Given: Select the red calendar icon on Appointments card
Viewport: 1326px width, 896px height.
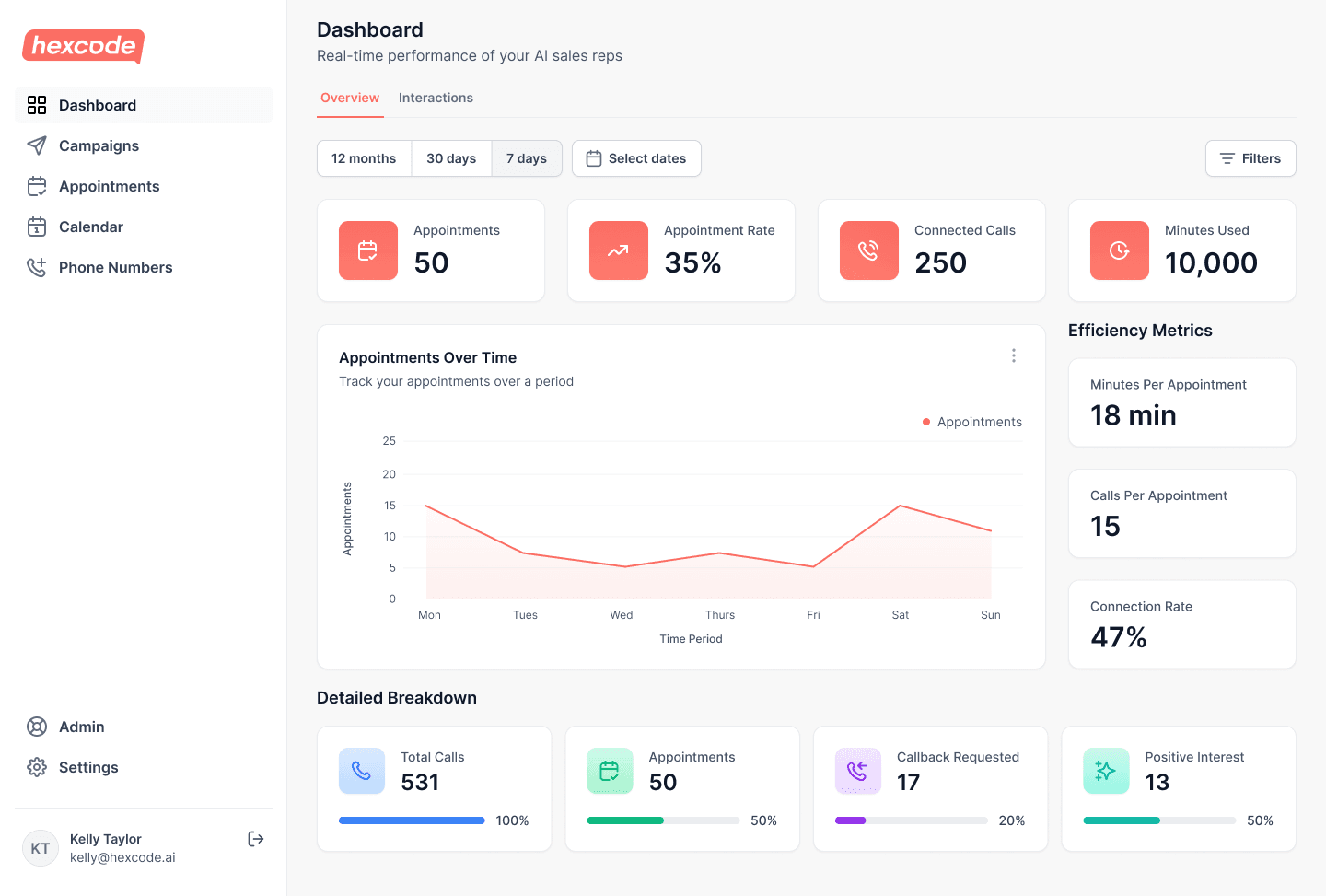Looking at the screenshot, I should click(x=367, y=250).
